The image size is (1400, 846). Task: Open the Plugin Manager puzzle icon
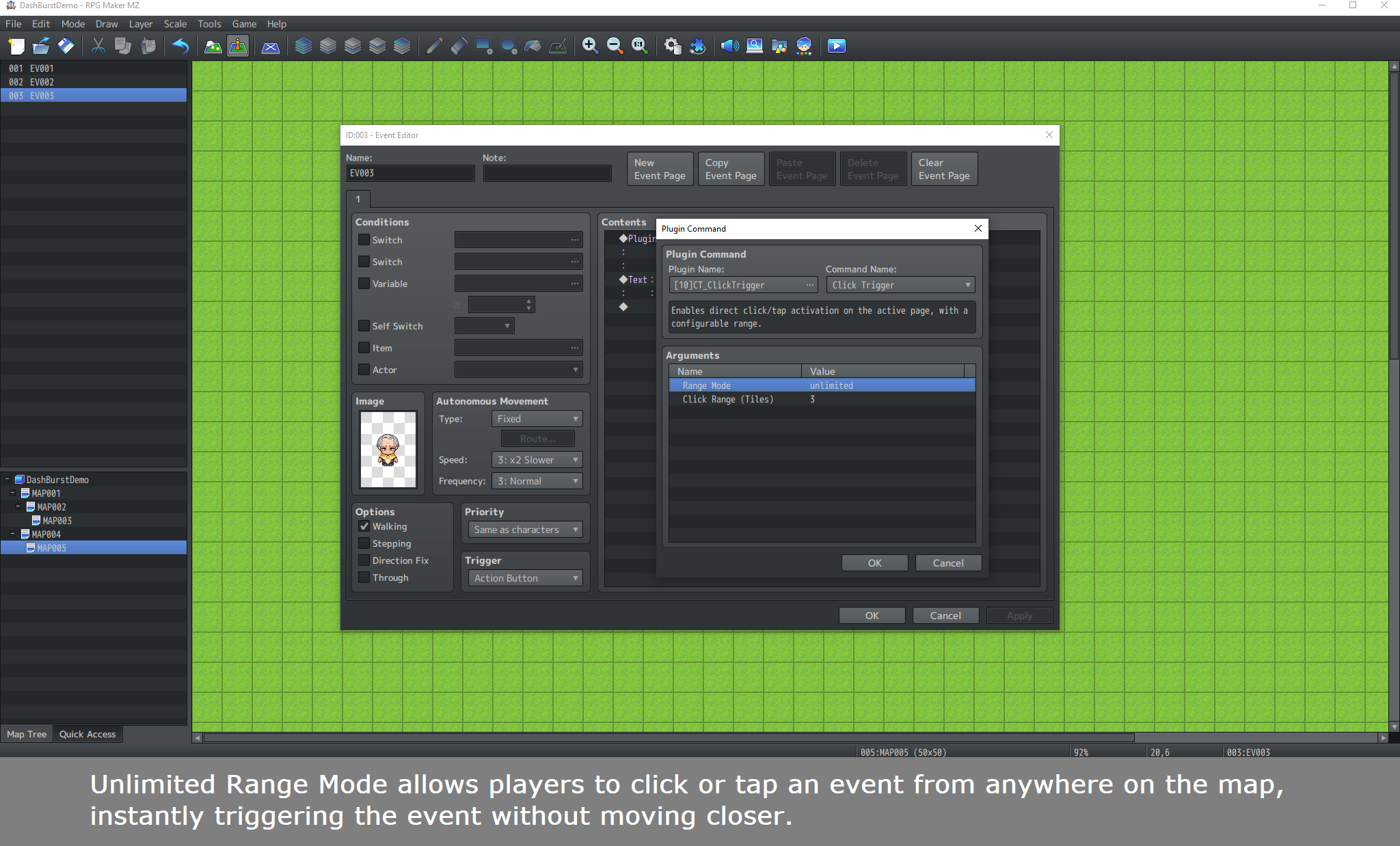tap(697, 46)
